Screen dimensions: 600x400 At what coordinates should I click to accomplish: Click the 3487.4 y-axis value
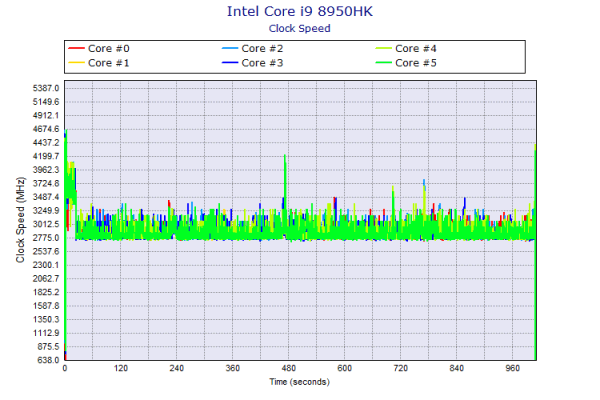coord(46,197)
